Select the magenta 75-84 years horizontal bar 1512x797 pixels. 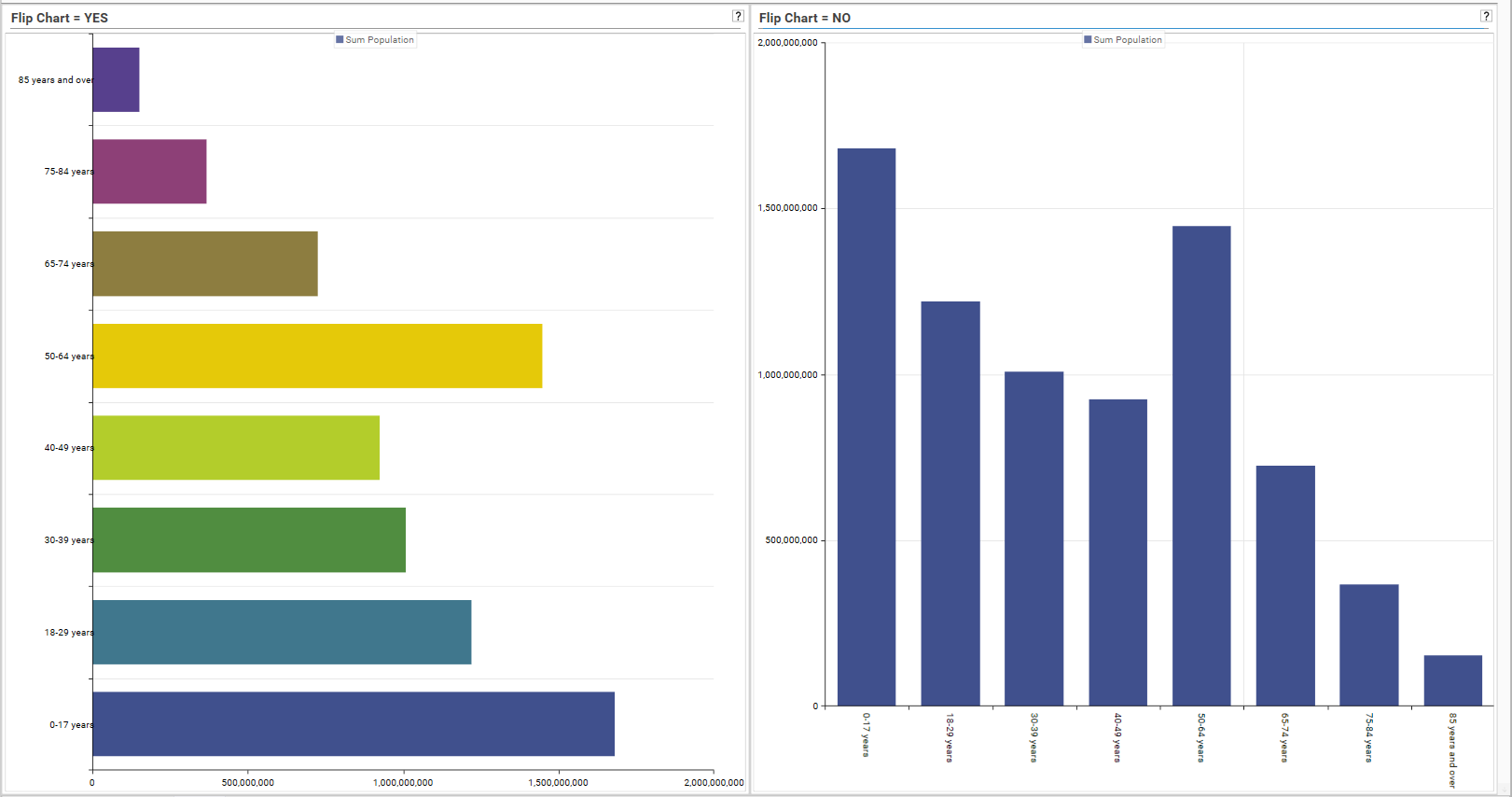point(149,172)
